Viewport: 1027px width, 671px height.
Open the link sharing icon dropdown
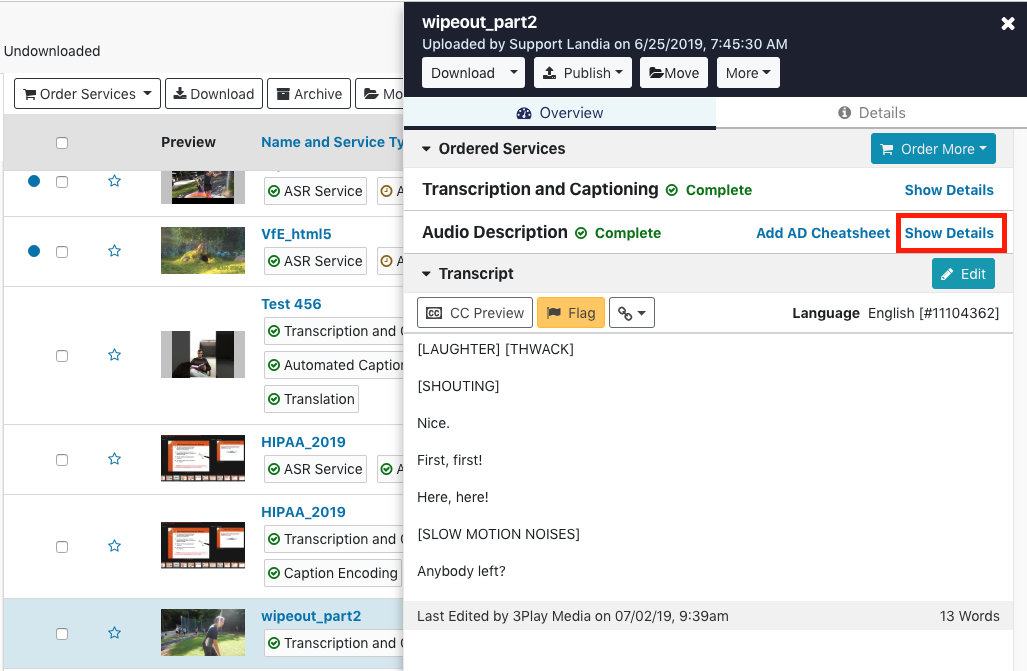coord(632,312)
